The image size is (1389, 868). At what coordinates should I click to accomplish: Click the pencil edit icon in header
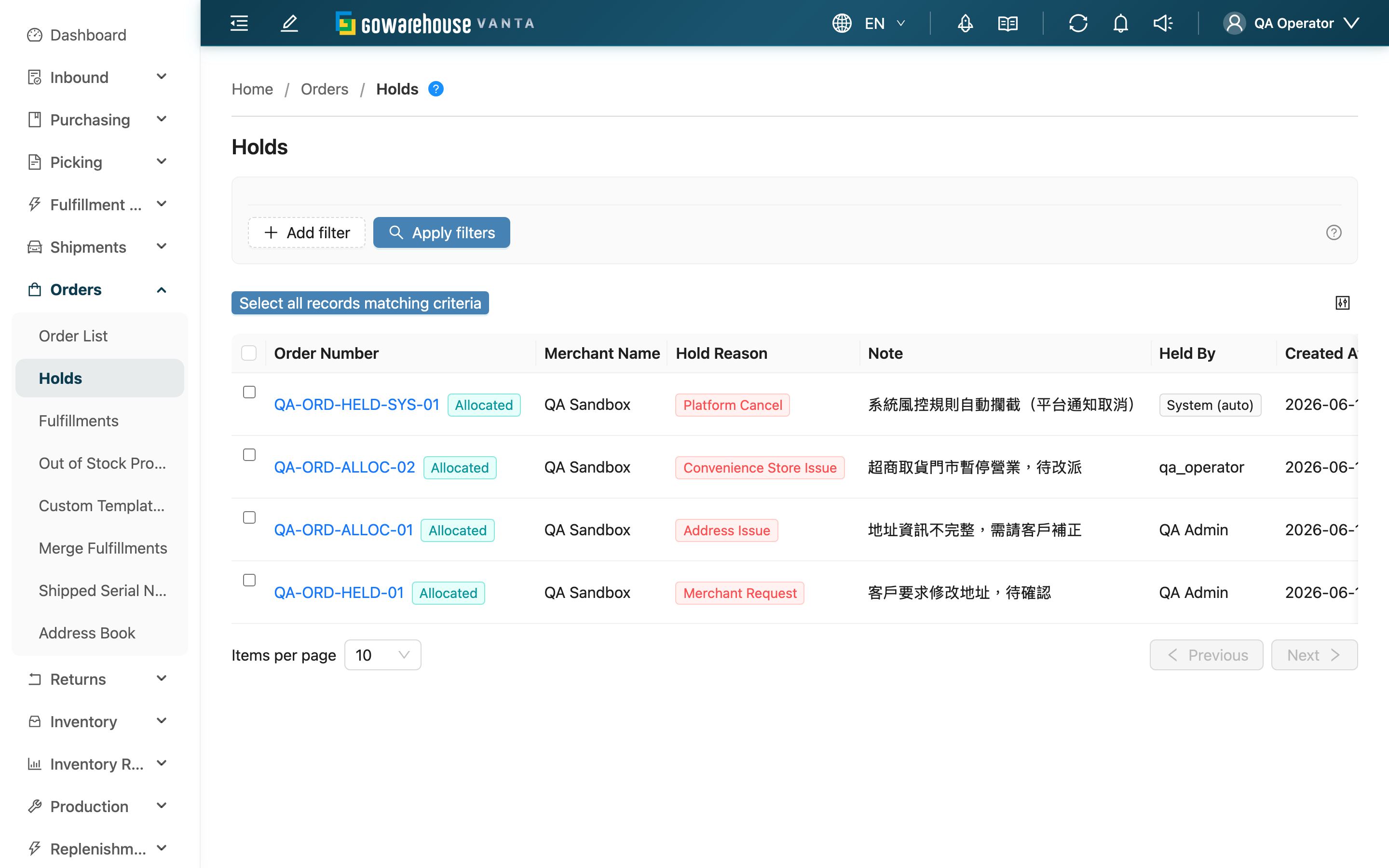click(x=289, y=23)
